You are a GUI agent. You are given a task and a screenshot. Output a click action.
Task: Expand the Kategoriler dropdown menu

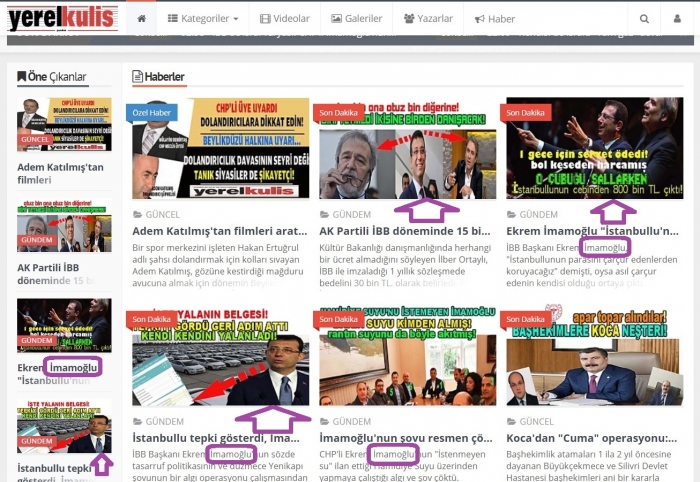pyautogui.click(x=203, y=18)
